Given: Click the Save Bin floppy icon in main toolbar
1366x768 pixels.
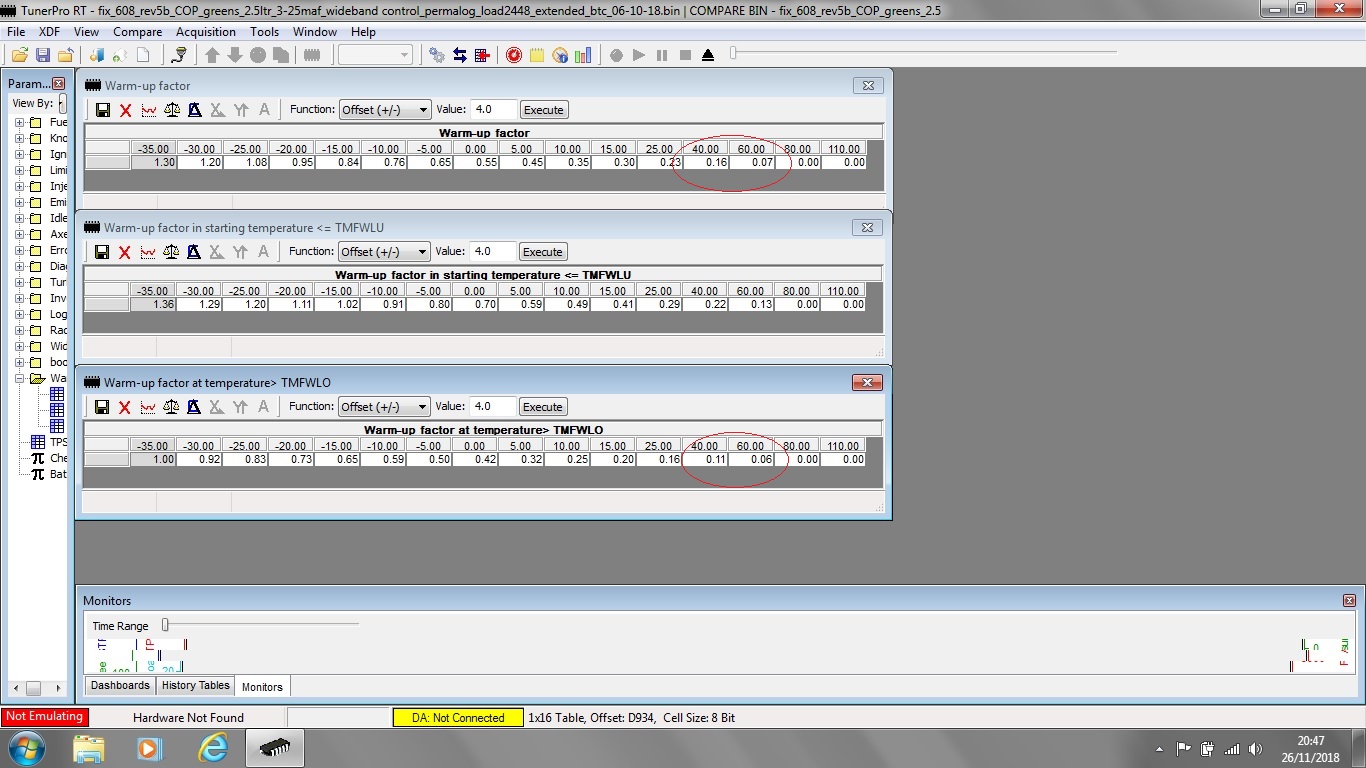Looking at the screenshot, I should point(43,55).
